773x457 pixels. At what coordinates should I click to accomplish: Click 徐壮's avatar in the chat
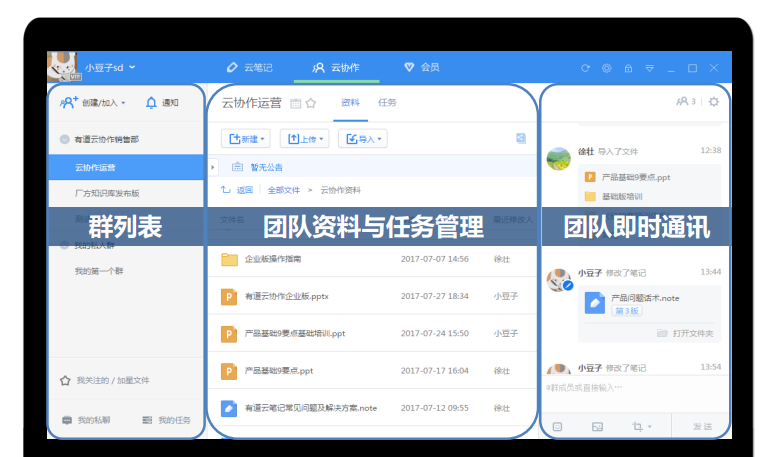pos(559,159)
